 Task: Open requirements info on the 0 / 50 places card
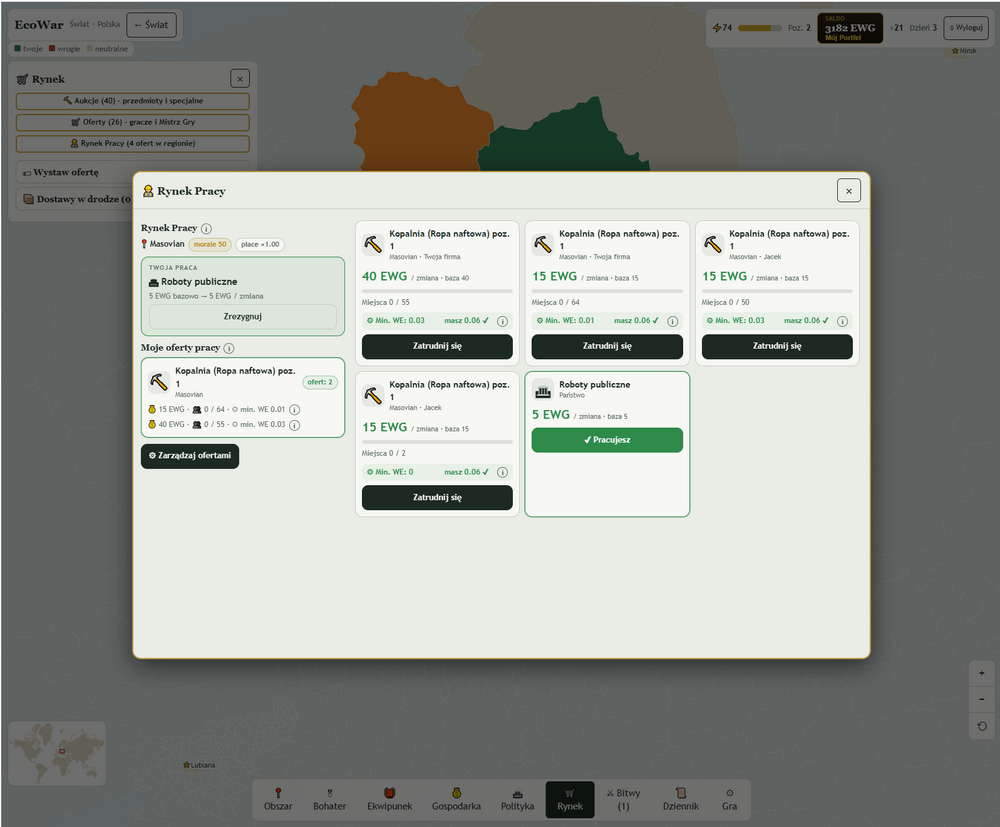(x=842, y=321)
